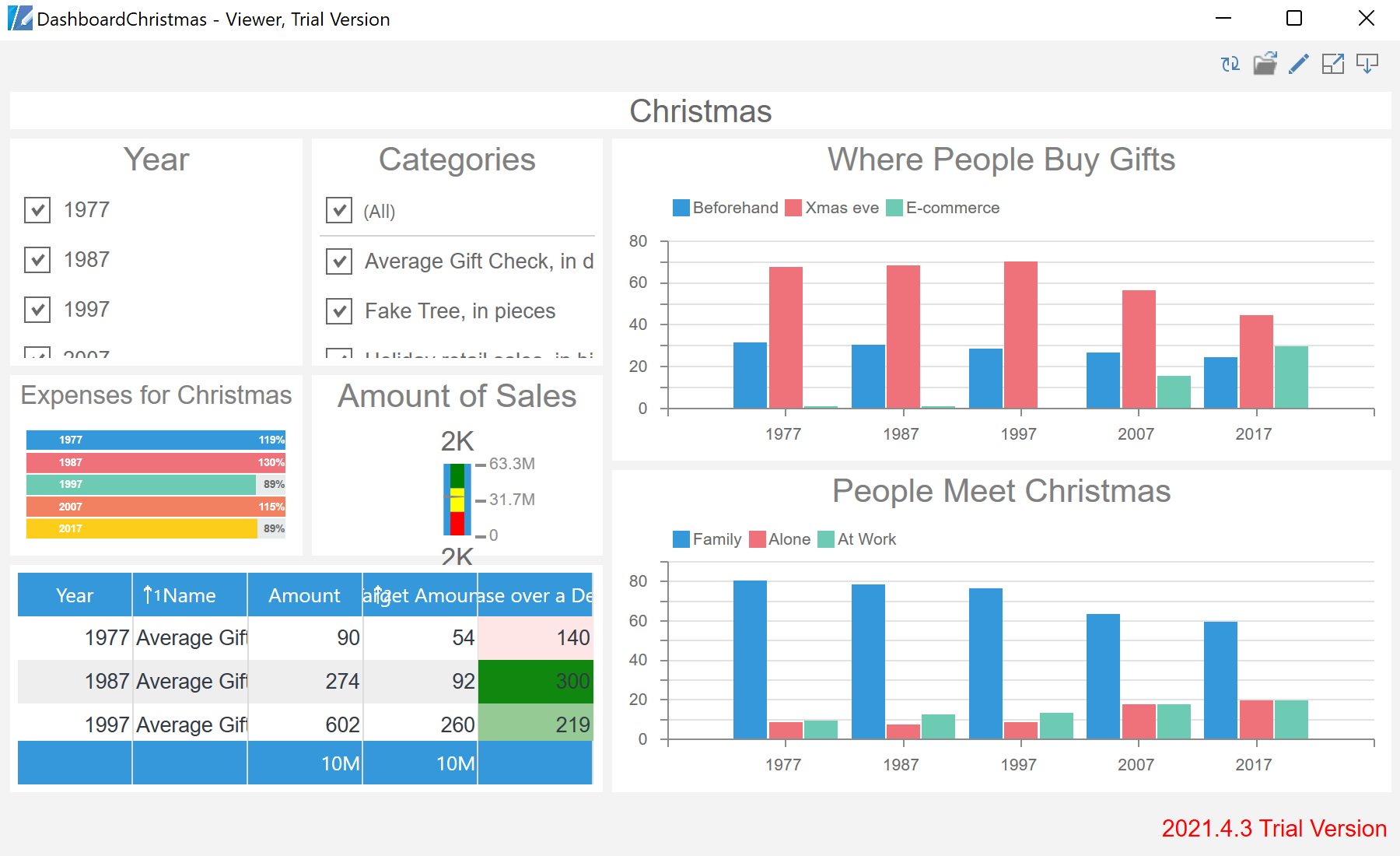Click the Expenses for Christmas title

tap(156, 395)
